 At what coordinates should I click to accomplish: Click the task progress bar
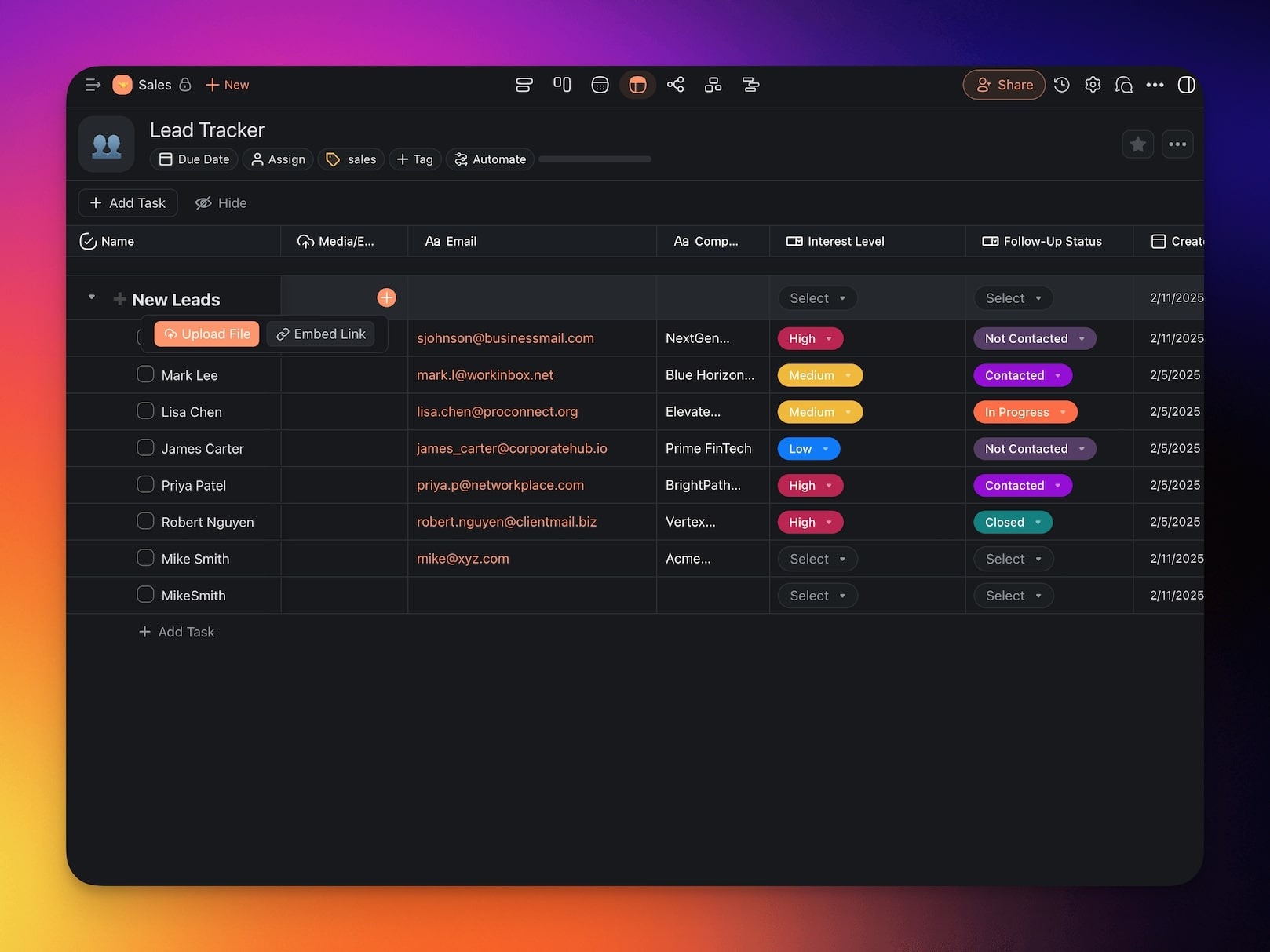click(x=594, y=159)
